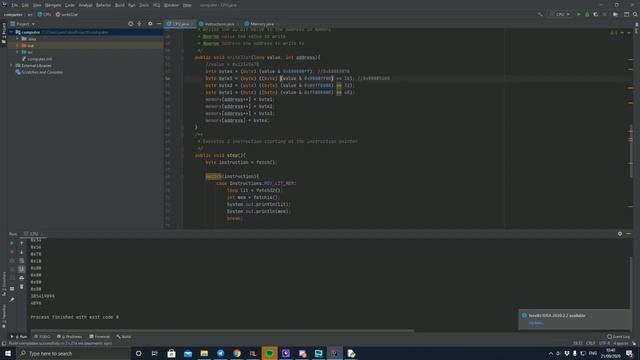Collapse the computer project root node
The height and width of the screenshot is (360, 640).
12,32
